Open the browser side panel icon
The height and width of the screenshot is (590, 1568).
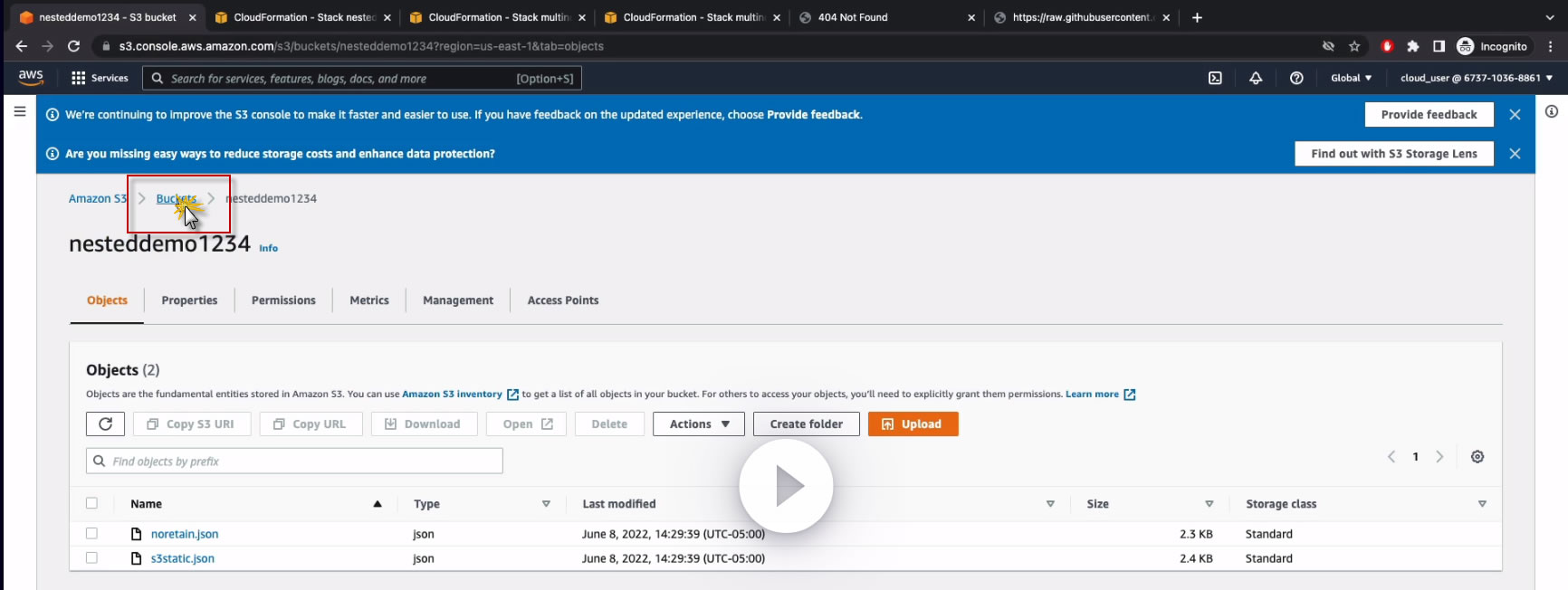[1439, 46]
